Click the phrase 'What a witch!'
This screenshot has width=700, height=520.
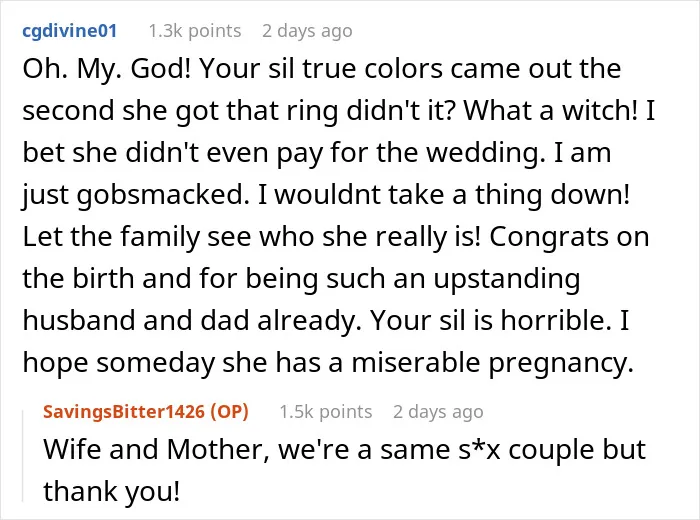click(x=551, y=110)
